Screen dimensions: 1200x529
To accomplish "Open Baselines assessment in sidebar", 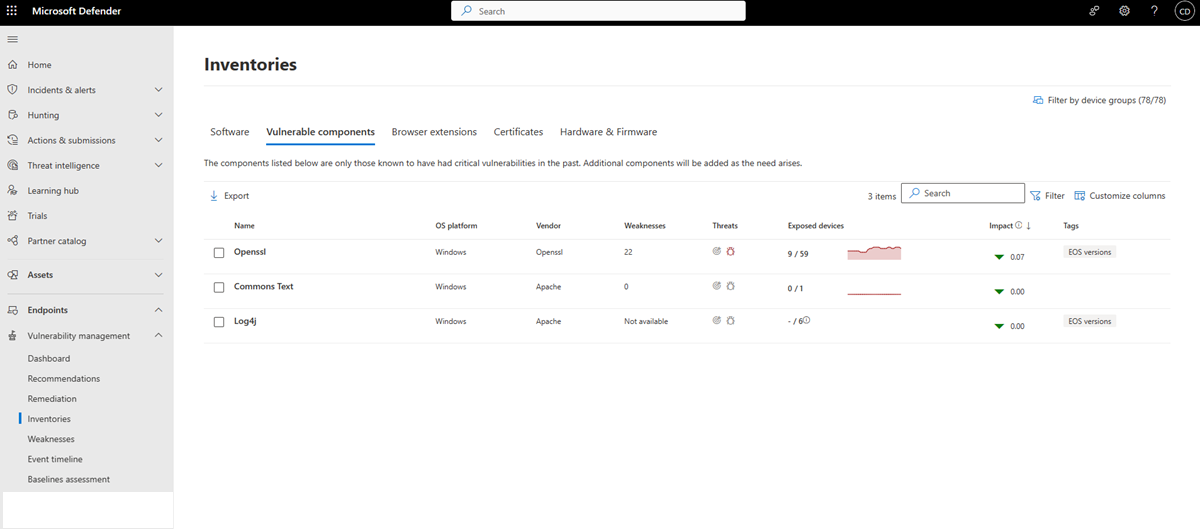I will 69,479.
